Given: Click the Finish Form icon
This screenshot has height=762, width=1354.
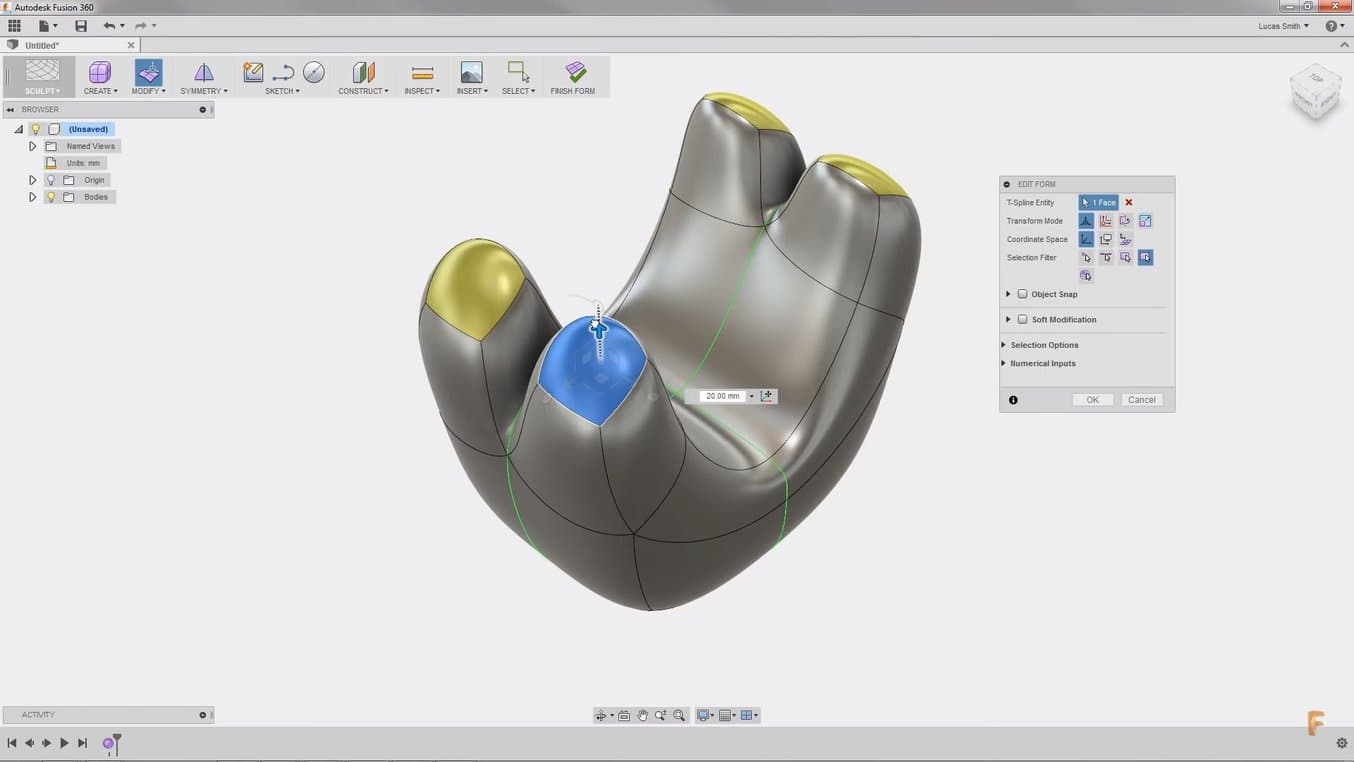Looking at the screenshot, I should [x=575, y=72].
